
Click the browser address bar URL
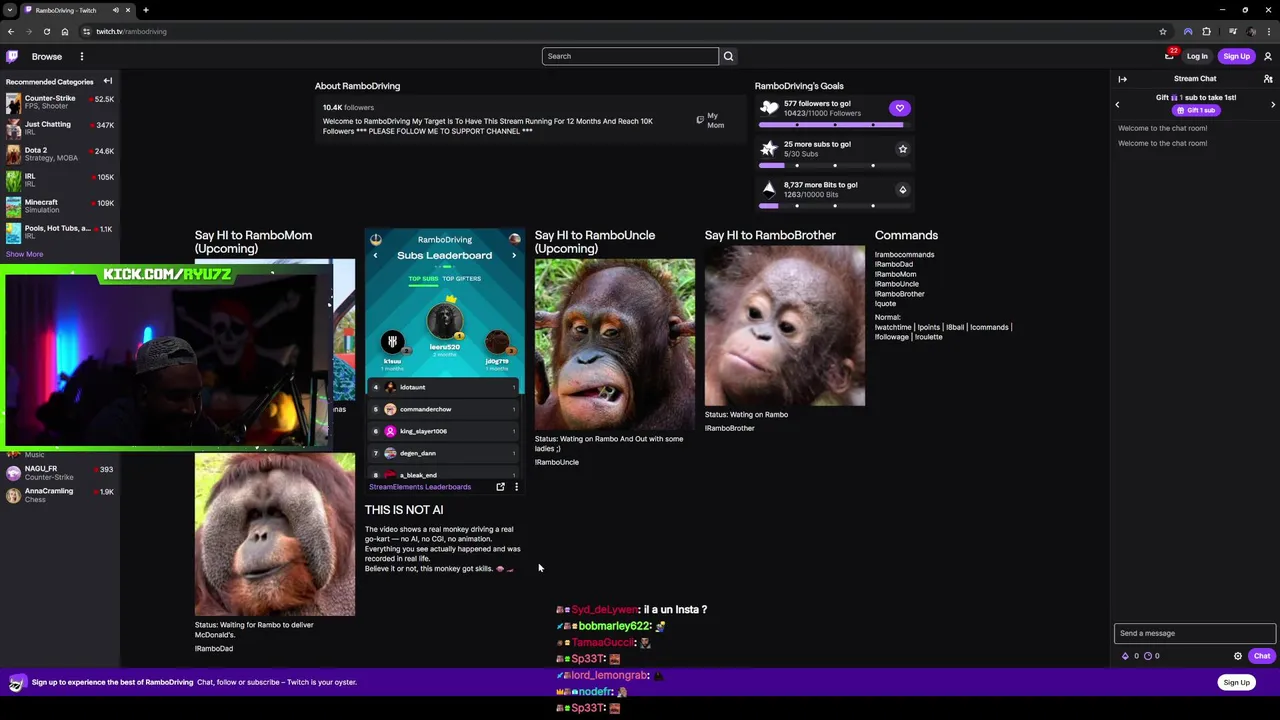pos(132,31)
